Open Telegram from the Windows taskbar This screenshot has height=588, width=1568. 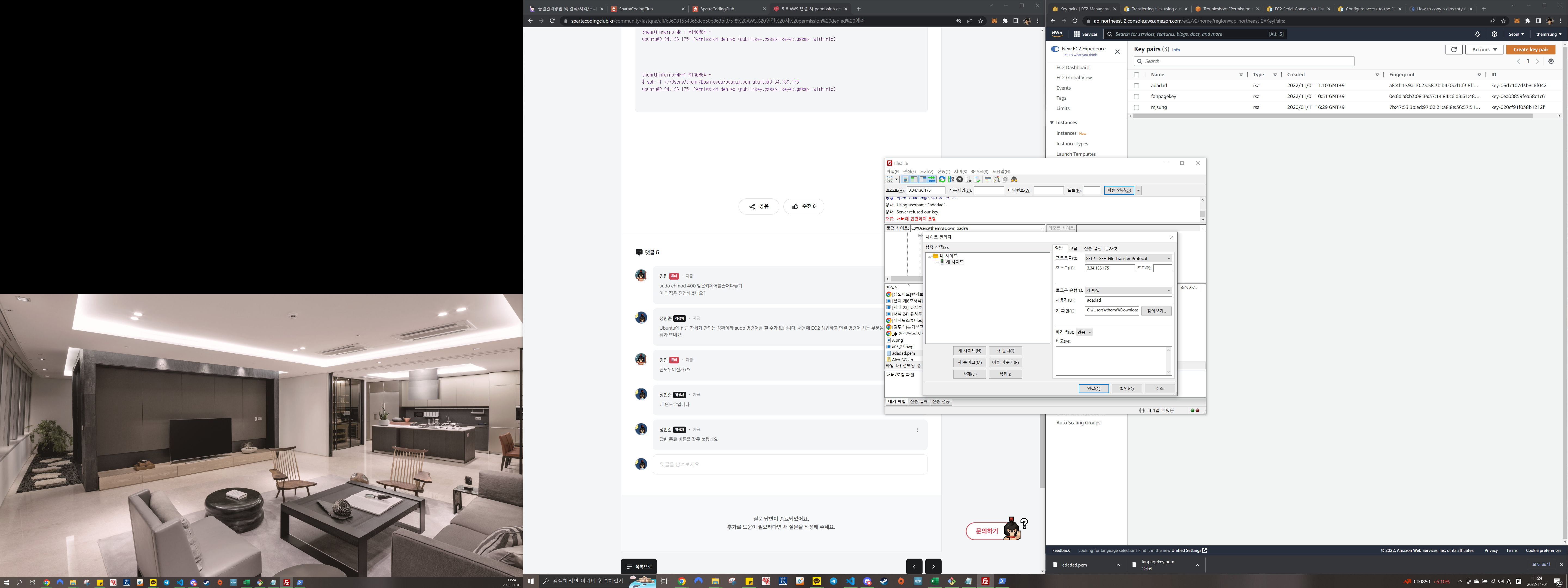click(x=833, y=581)
